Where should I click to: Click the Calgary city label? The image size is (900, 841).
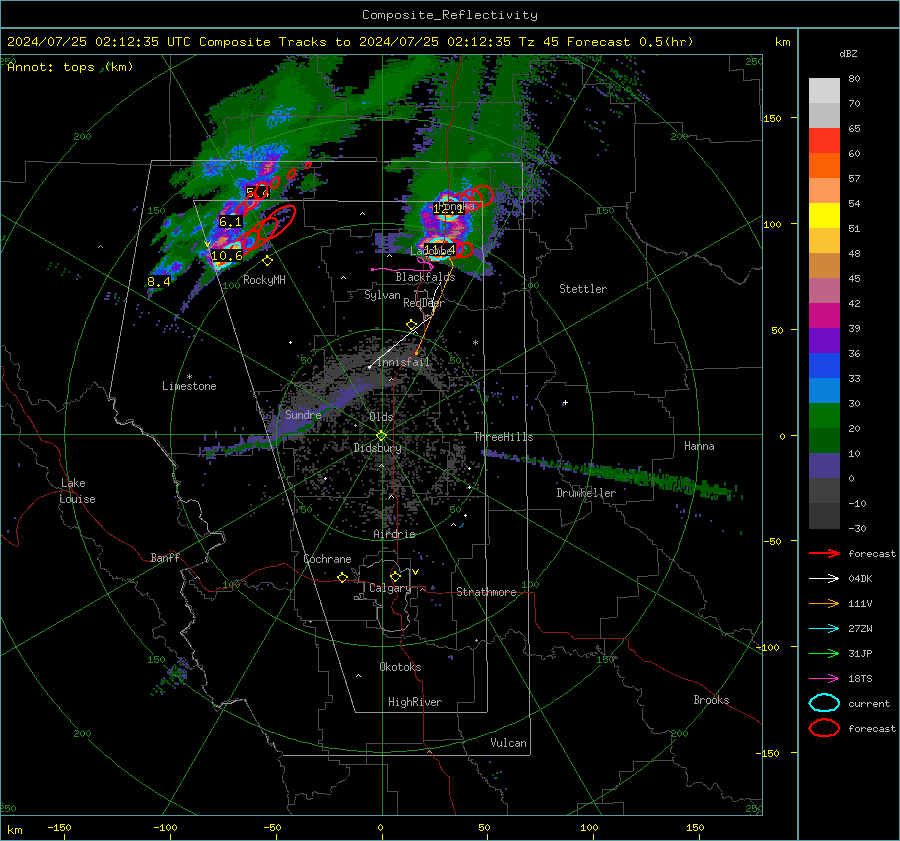click(x=390, y=588)
